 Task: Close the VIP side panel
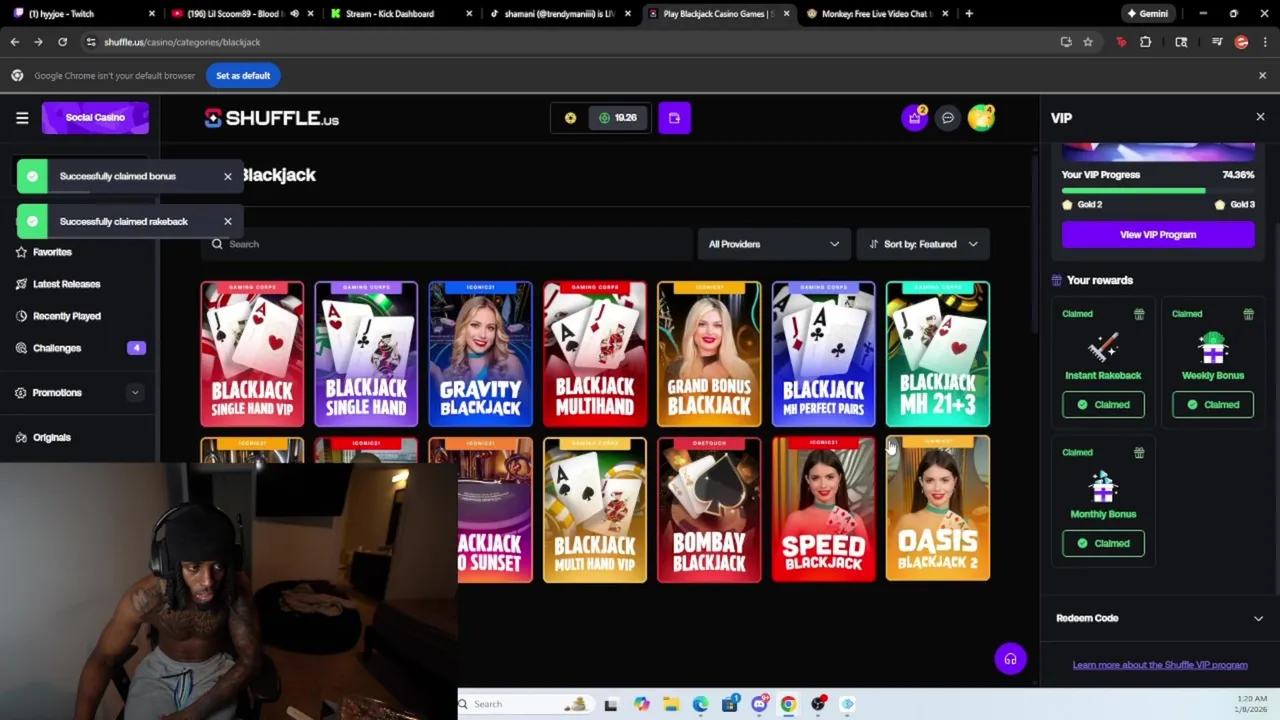tap(1260, 117)
